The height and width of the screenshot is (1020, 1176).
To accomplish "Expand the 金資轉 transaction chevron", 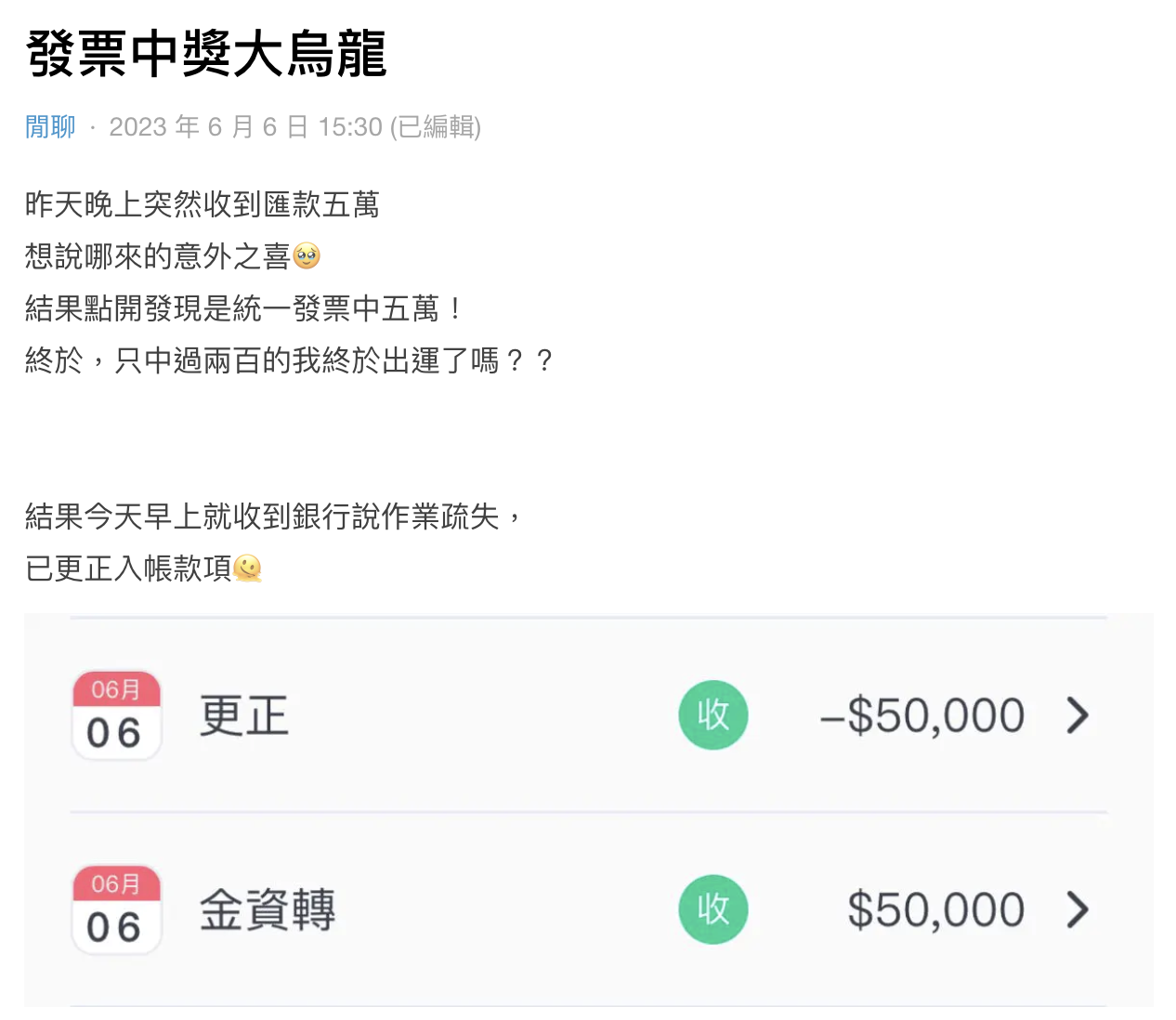I will [x=1078, y=909].
